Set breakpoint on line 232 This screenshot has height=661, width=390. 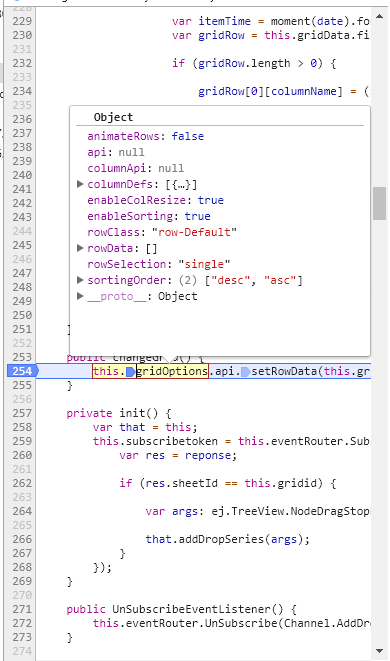[x=22, y=63]
